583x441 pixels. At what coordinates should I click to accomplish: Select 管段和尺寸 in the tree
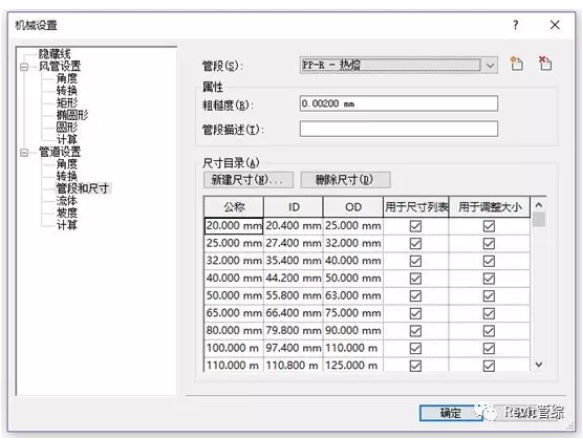[83, 188]
